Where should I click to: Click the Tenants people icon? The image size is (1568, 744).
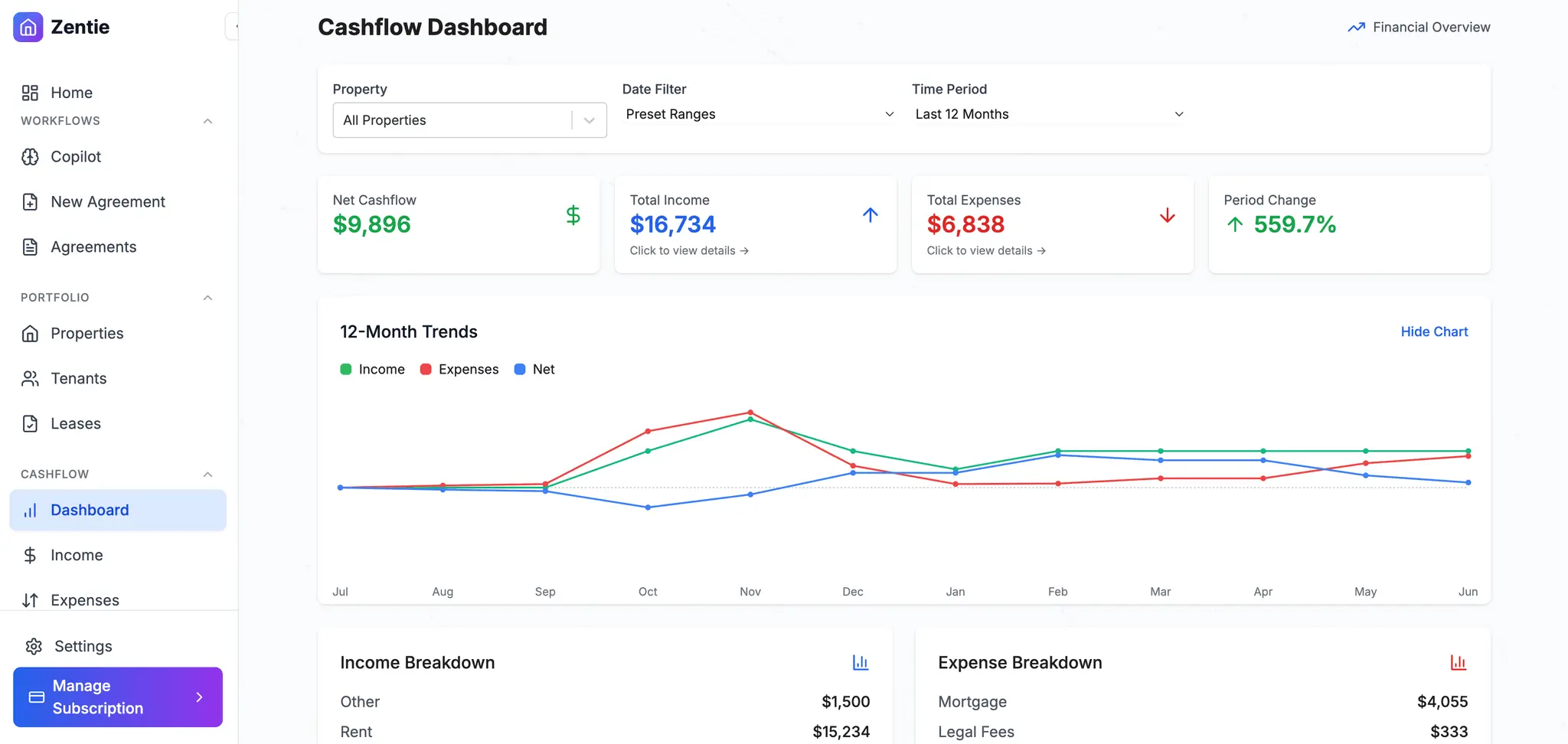[x=30, y=379]
